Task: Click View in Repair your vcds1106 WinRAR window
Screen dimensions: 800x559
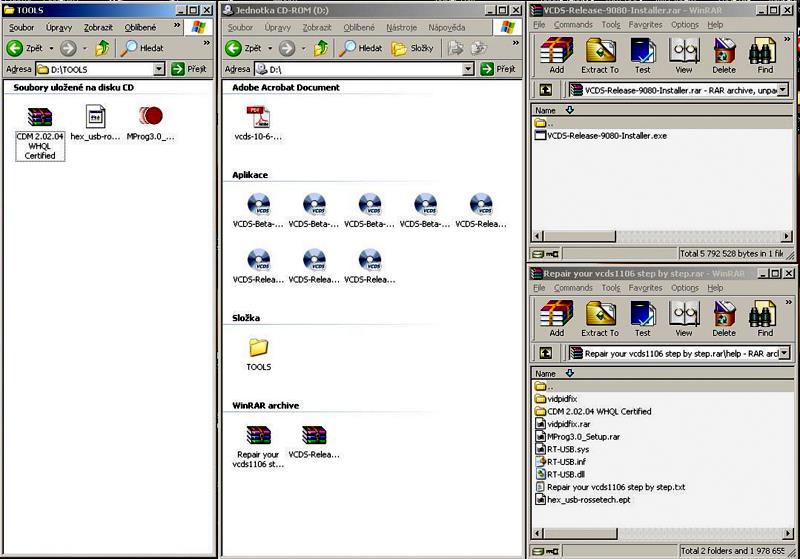Action: 684,319
